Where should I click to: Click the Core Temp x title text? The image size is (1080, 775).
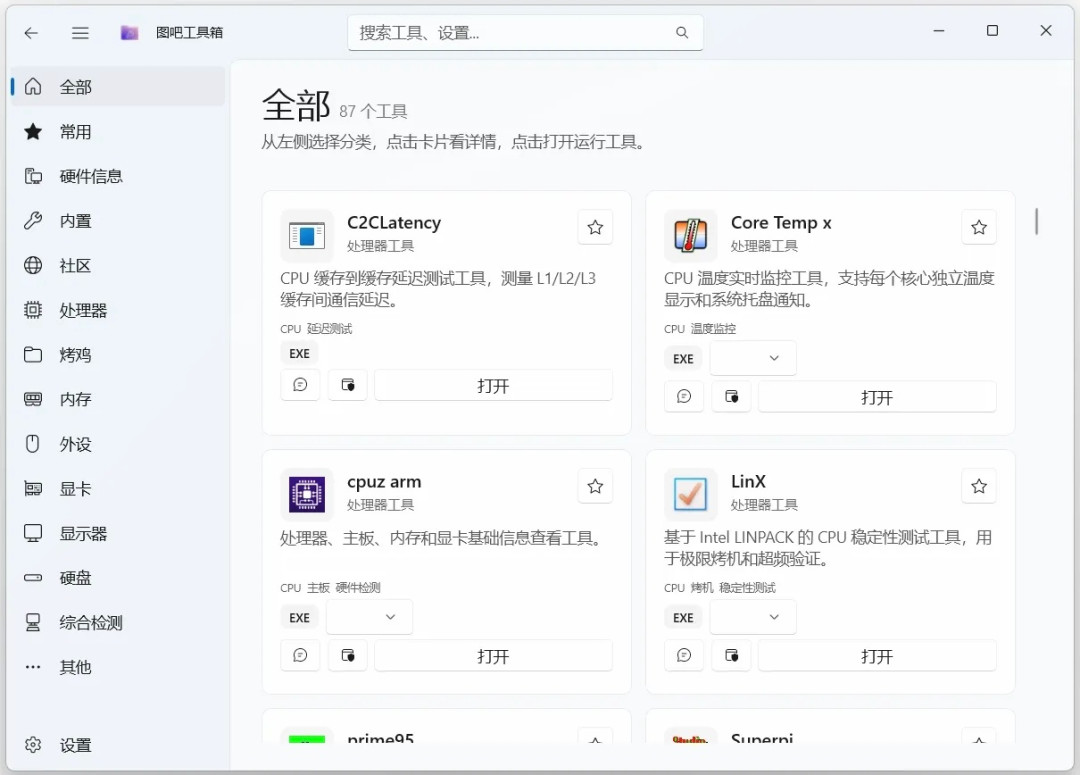tap(781, 223)
